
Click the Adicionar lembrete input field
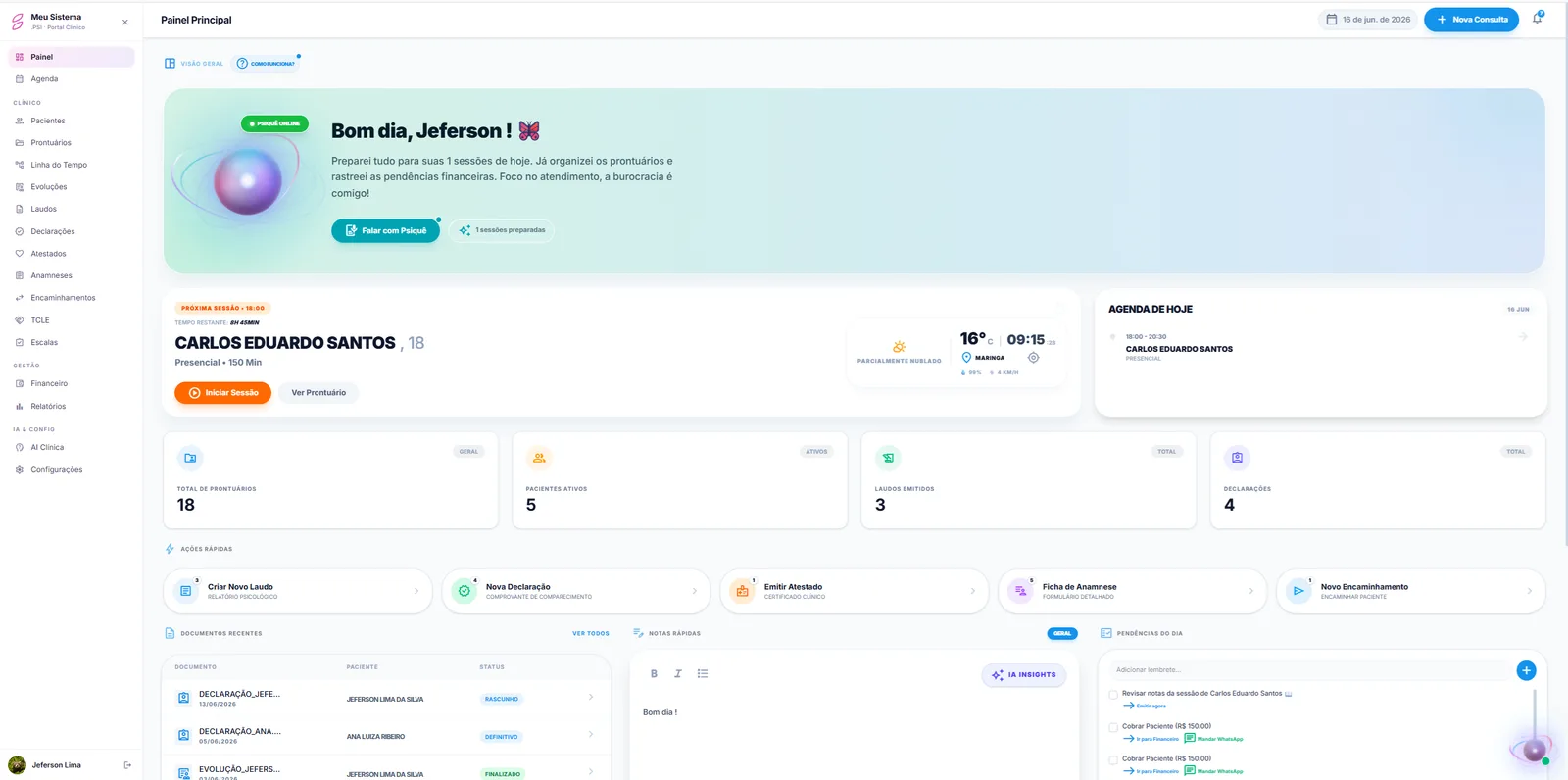click(x=1311, y=670)
